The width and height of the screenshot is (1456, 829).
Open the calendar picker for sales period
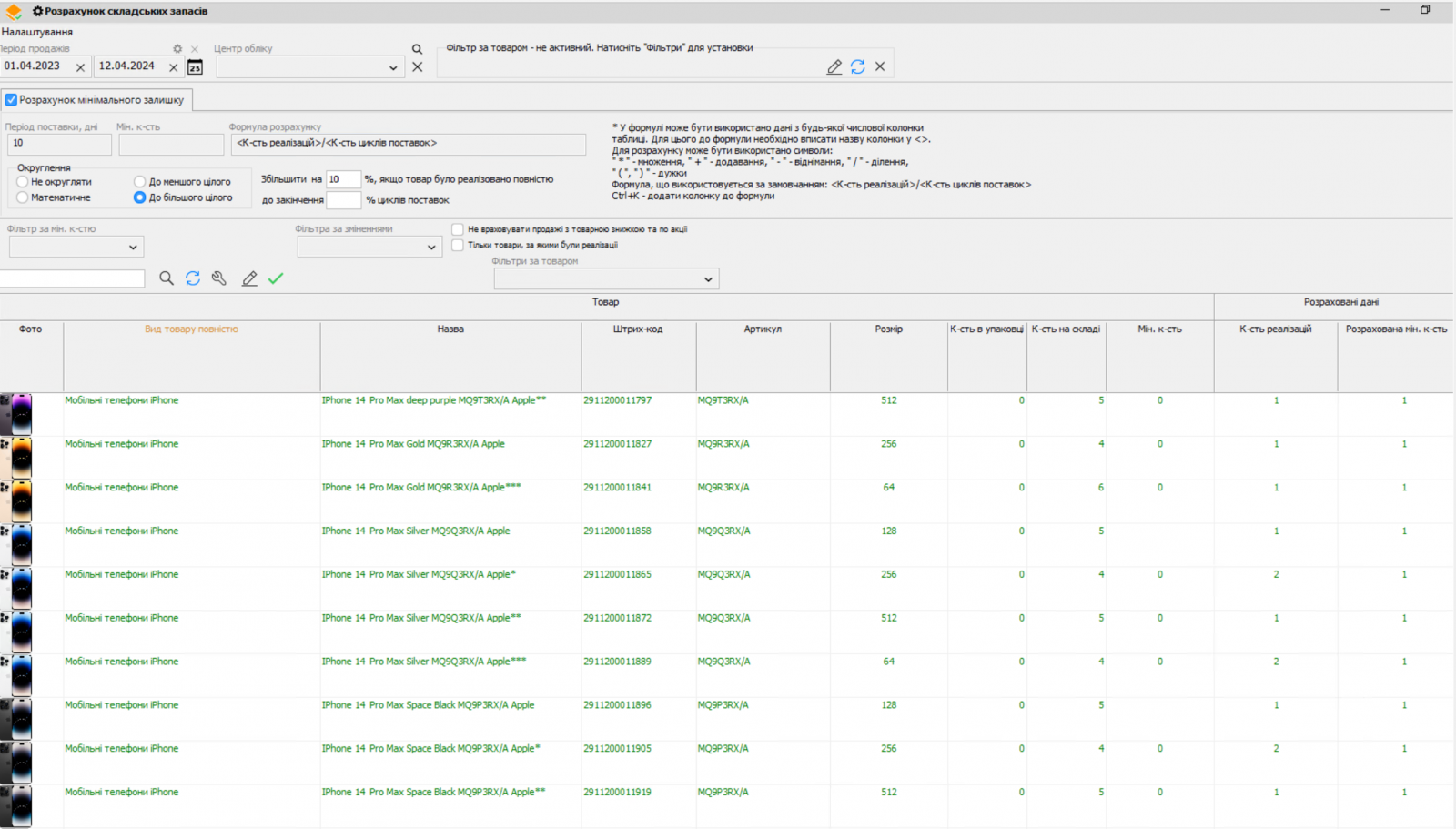pyautogui.click(x=195, y=67)
